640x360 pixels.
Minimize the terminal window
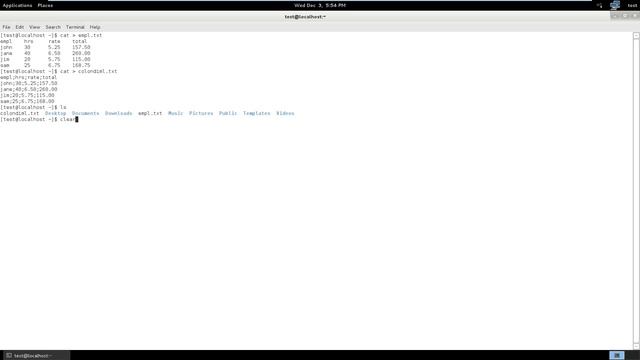[x=615, y=16]
